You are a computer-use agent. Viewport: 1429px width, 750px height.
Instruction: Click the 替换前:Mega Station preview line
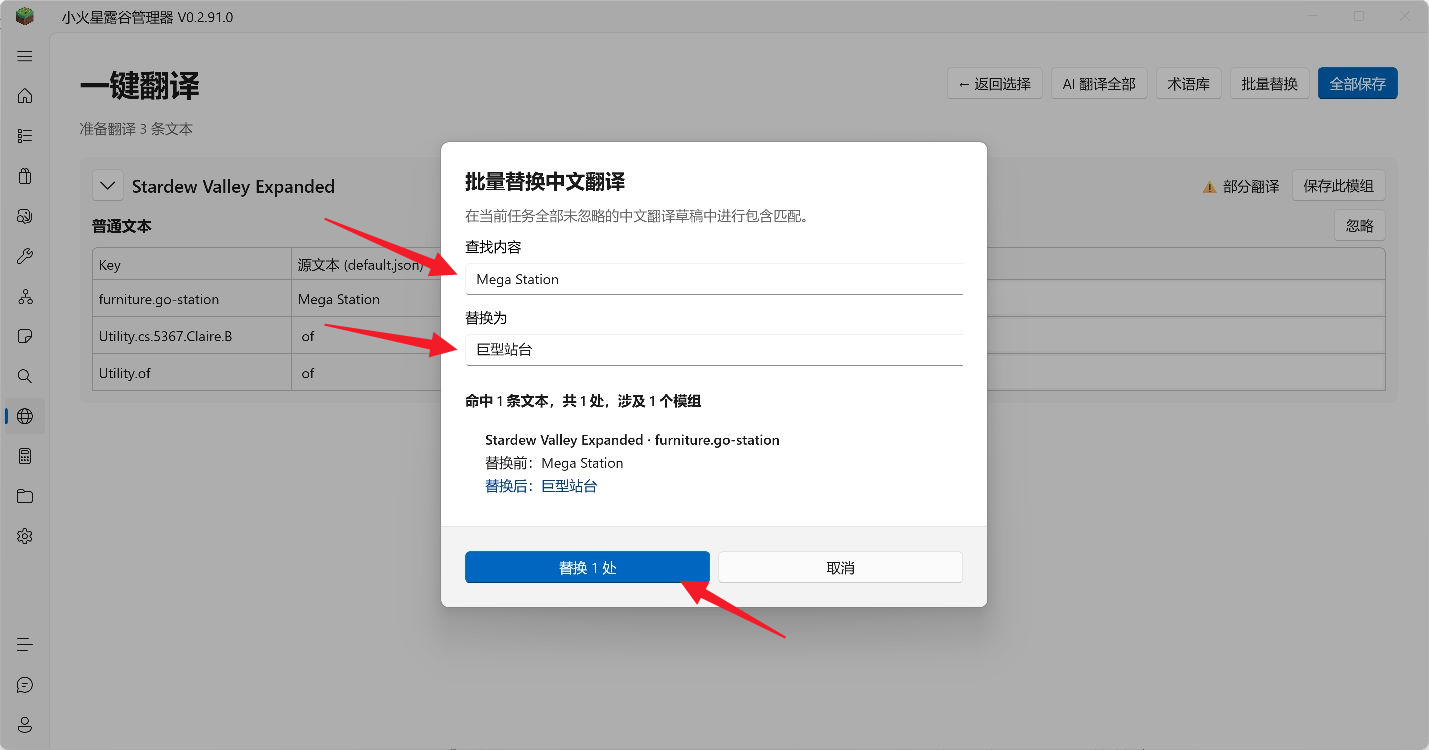[x=554, y=463]
